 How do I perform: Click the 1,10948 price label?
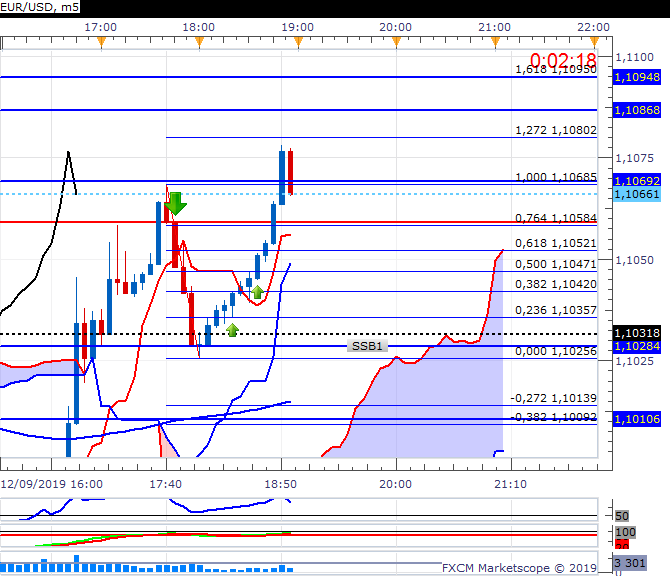click(637, 77)
